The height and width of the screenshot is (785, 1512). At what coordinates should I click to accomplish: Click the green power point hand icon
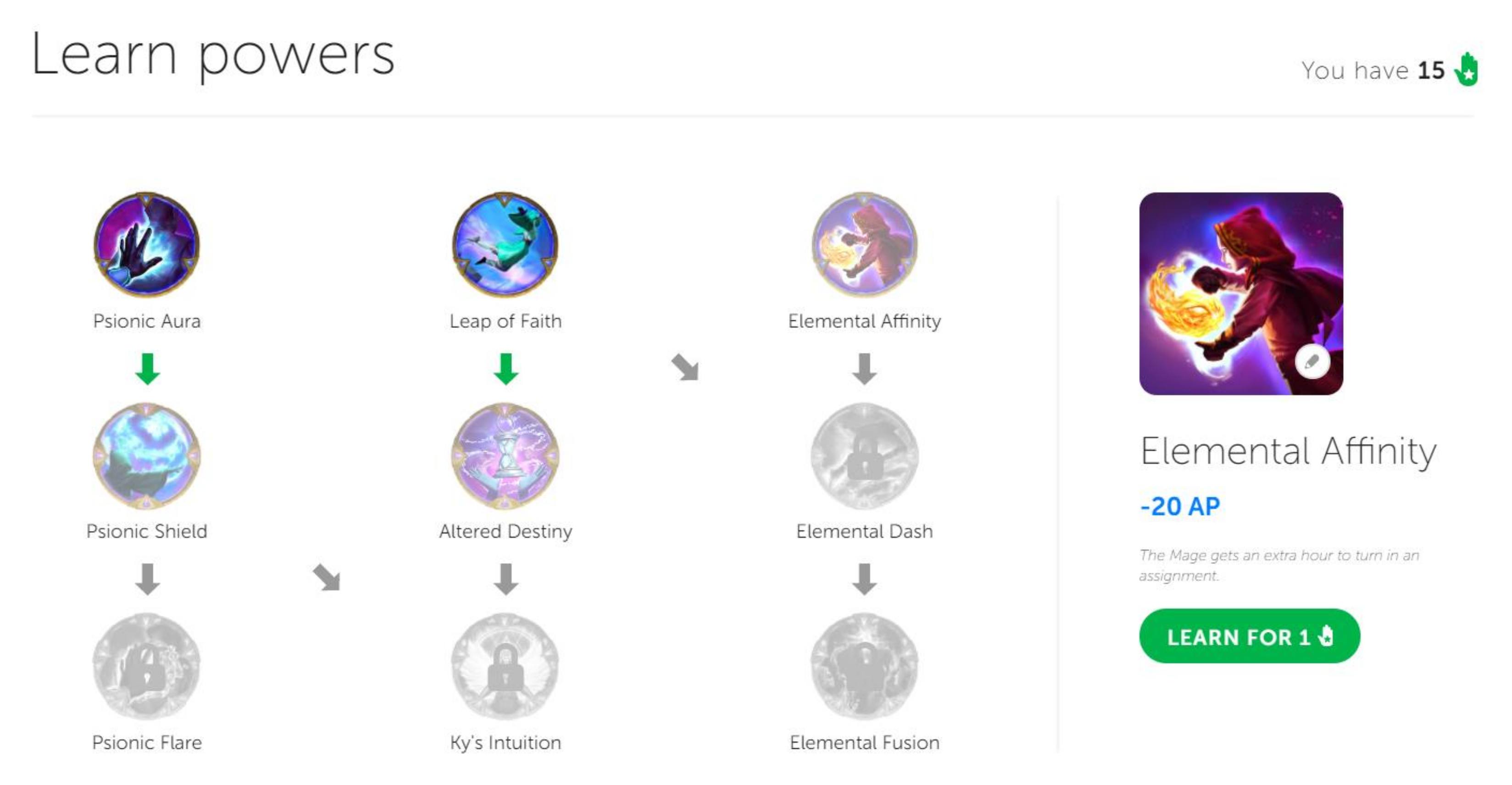(x=1467, y=70)
